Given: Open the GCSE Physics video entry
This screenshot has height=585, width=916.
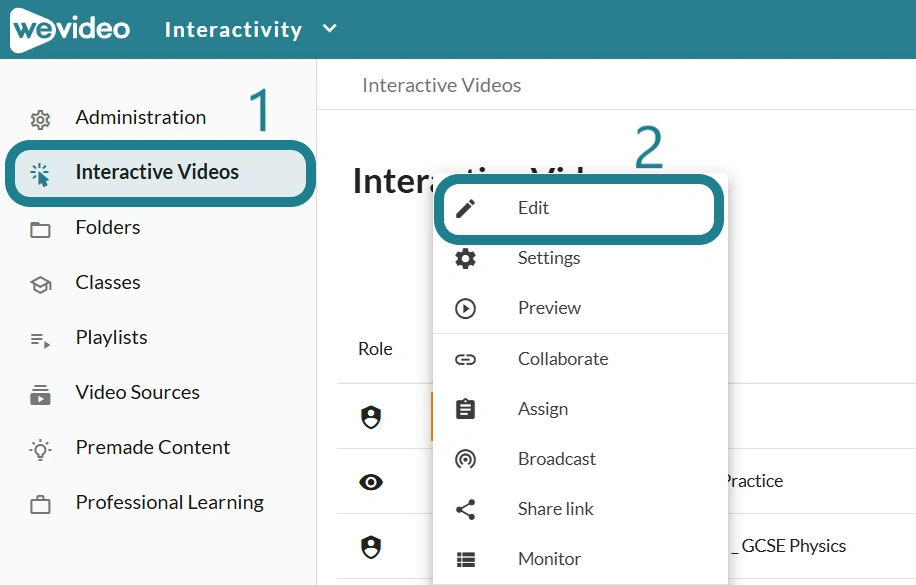Looking at the screenshot, I should [x=789, y=546].
